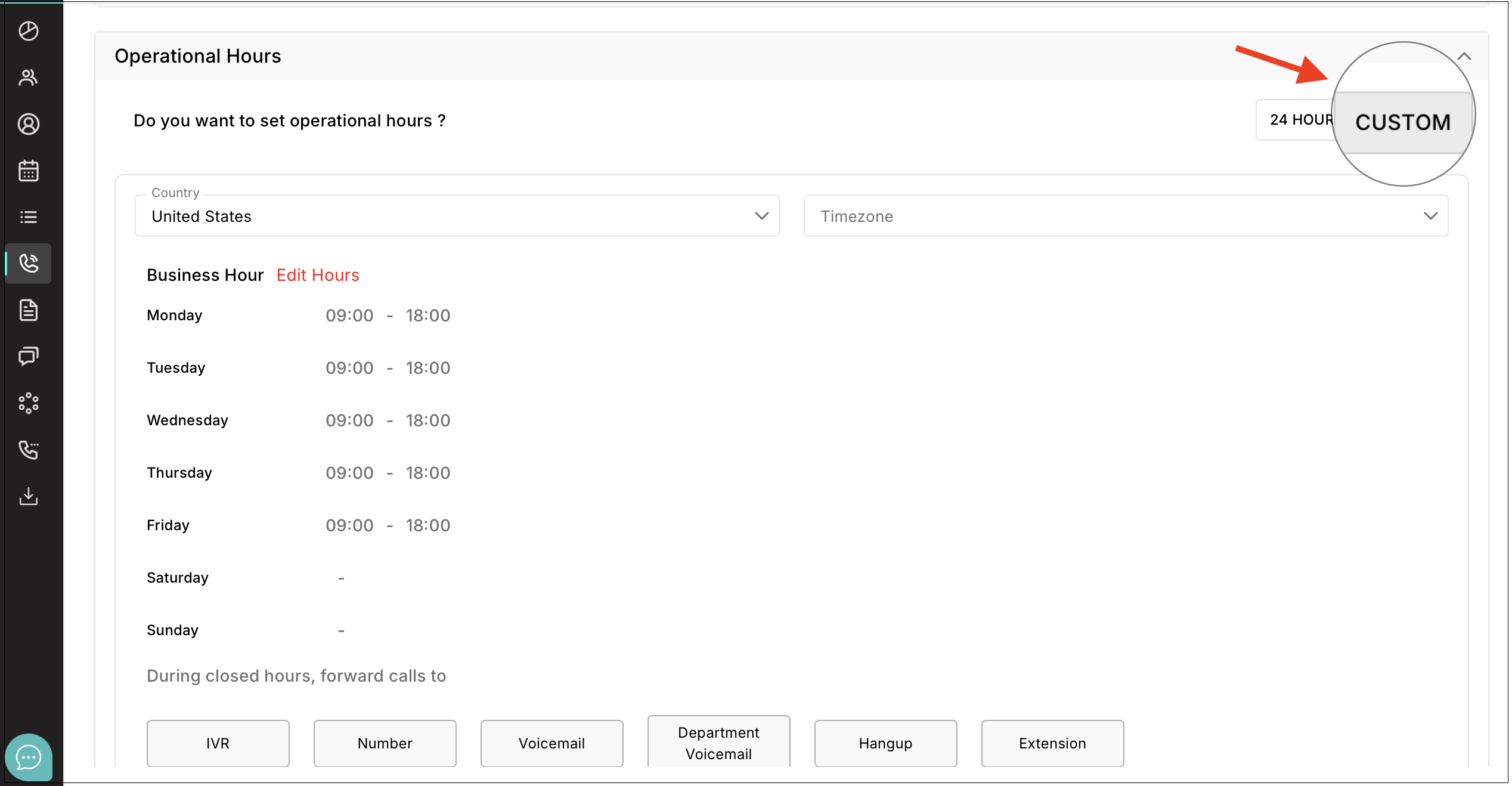Open the chat messages sidebar icon
This screenshot has width=1512, height=786.
[x=28, y=356]
